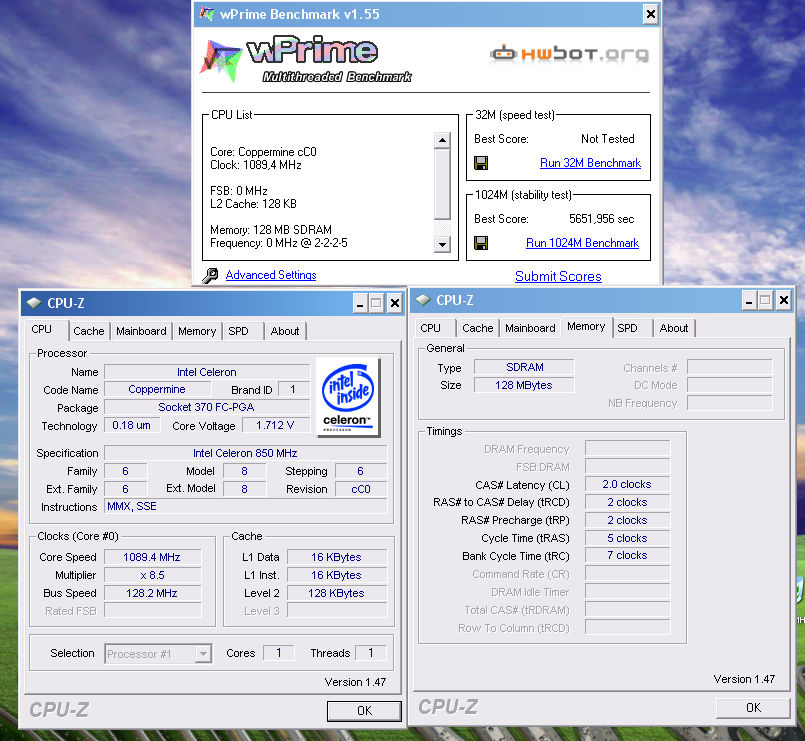
Task: Select SPD tab in left CPU-Z
Action: coord(238,331)
